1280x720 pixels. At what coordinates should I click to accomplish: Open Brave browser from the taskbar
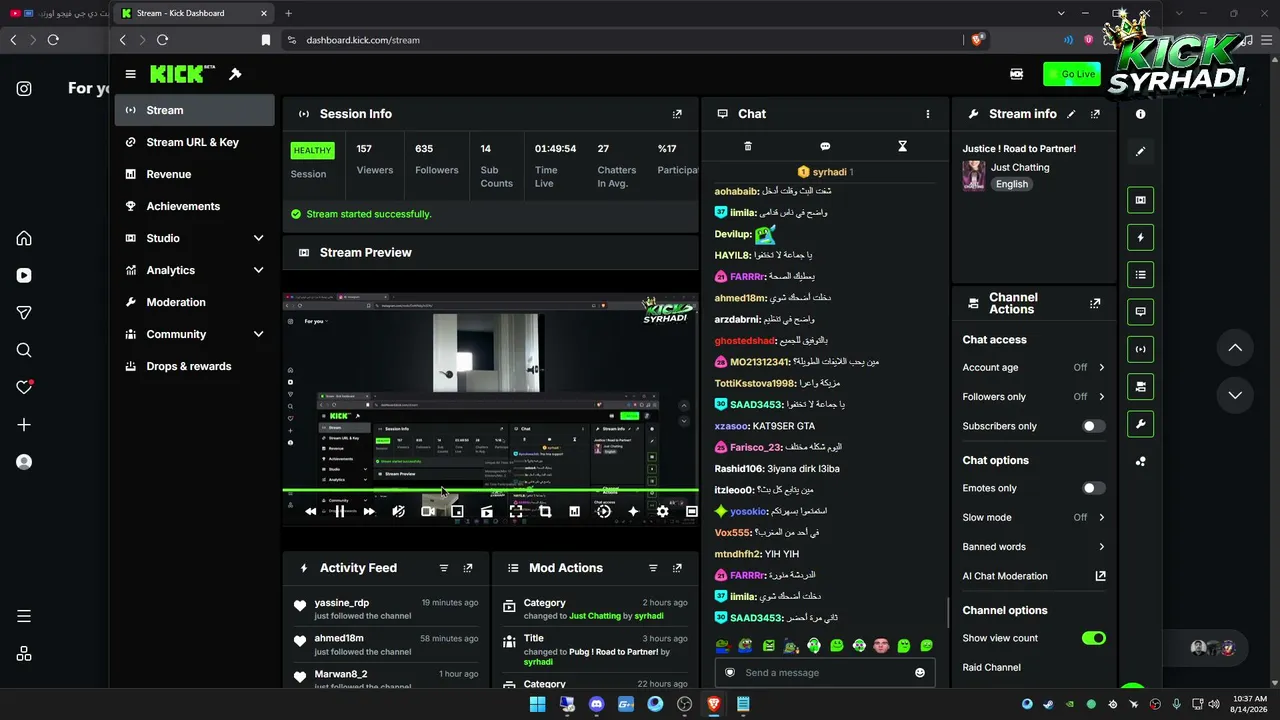(714, 704)
